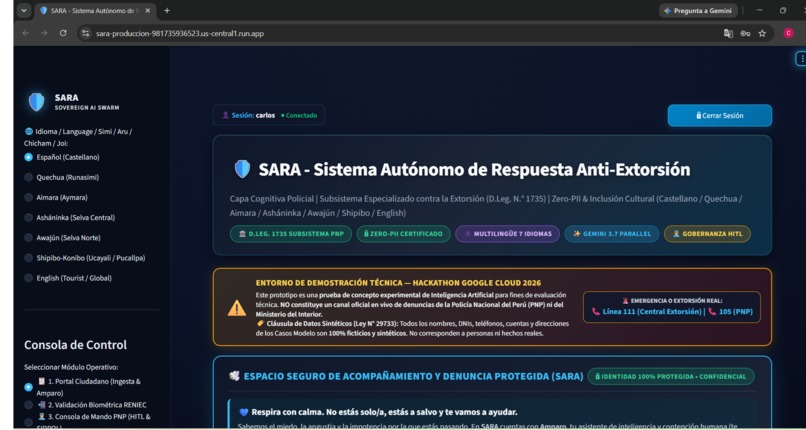Click the 'Consola de Control' heading
This screenshot has width=806, height=430.
(76, 345)
